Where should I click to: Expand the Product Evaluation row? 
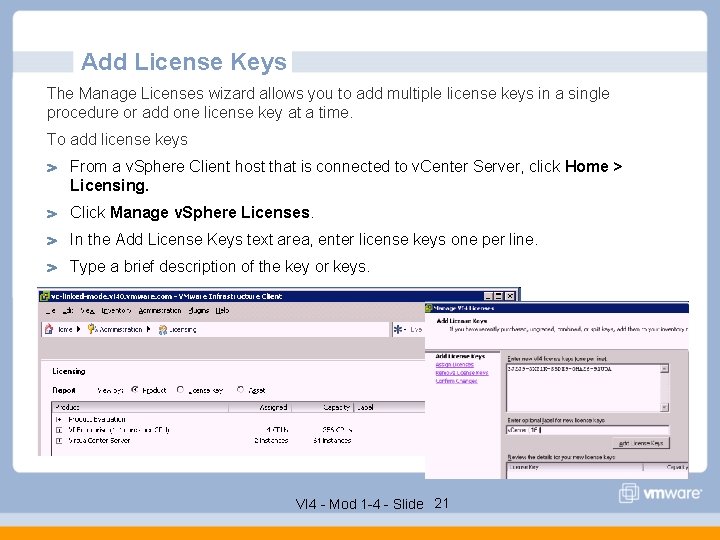[x=58, y=419]
